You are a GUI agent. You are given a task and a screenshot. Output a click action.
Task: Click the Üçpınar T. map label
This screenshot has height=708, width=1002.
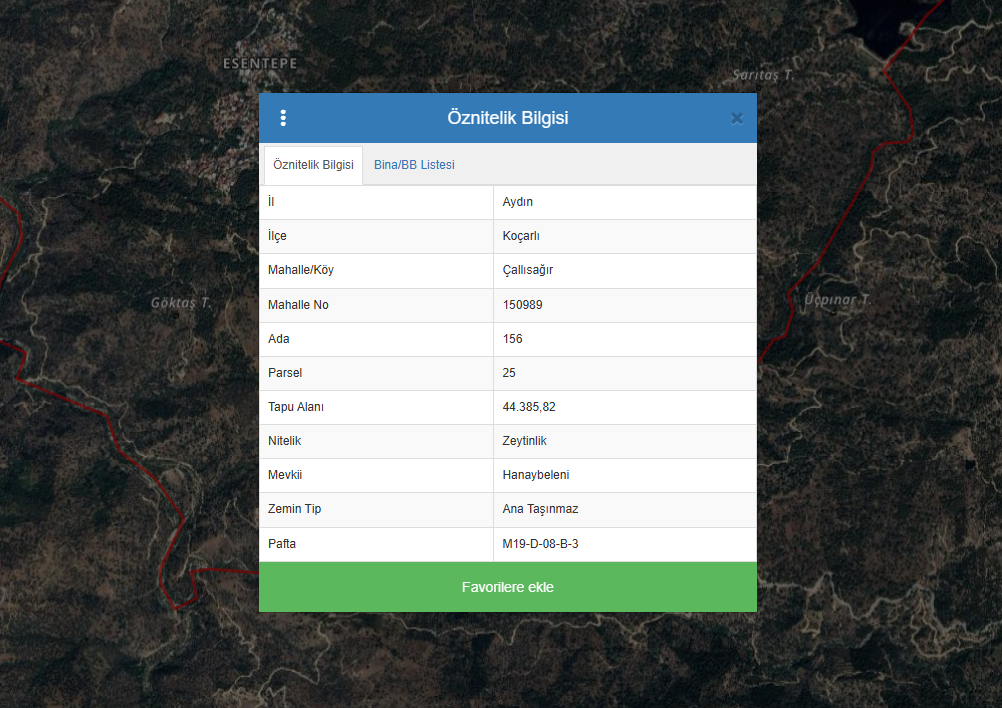tap(838, 300)
